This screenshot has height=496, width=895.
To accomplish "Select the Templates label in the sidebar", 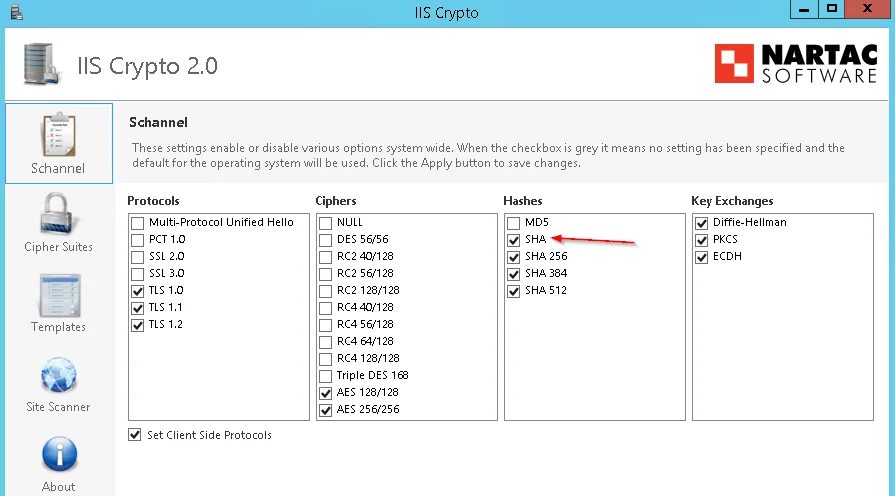I will coord(58,327).
